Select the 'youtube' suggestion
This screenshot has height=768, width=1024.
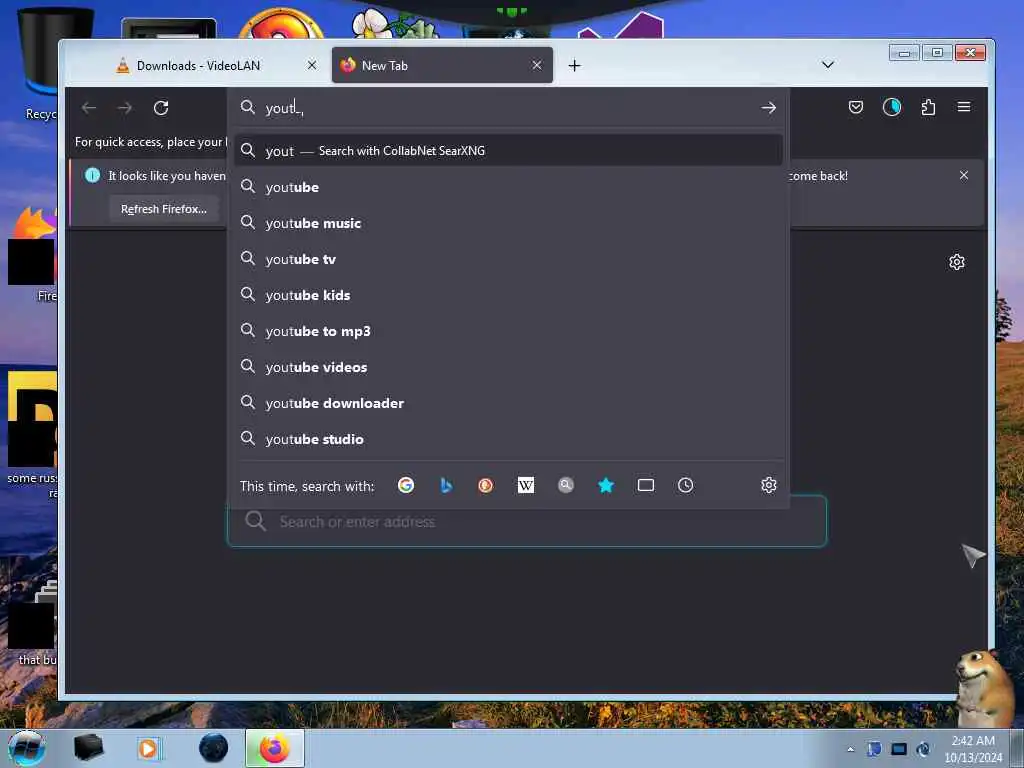[x=508, y=187]
